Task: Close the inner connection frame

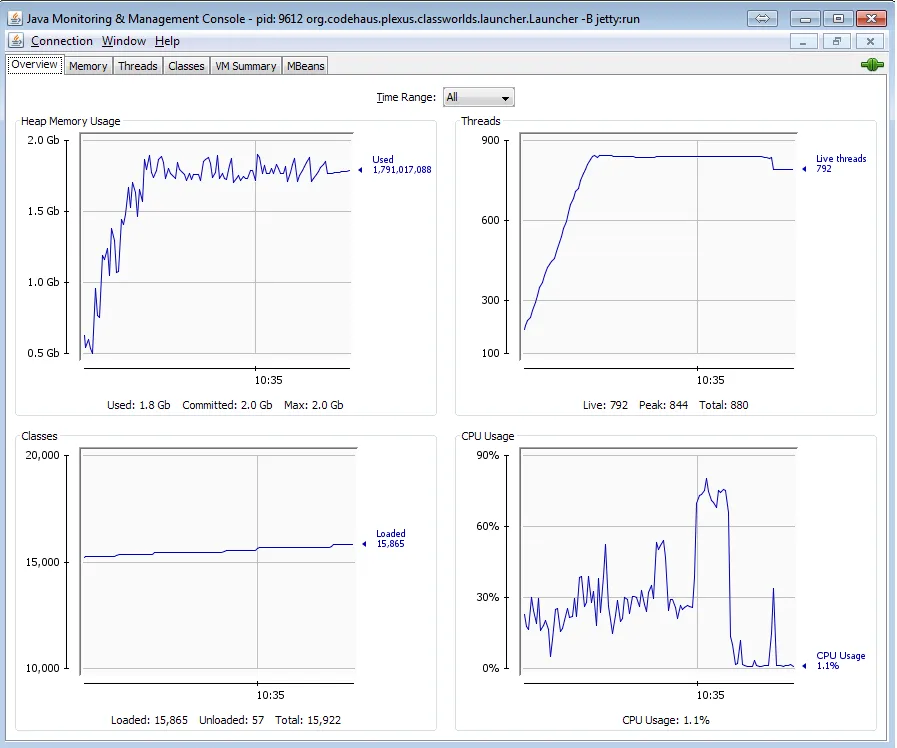Action: point(870,41)
